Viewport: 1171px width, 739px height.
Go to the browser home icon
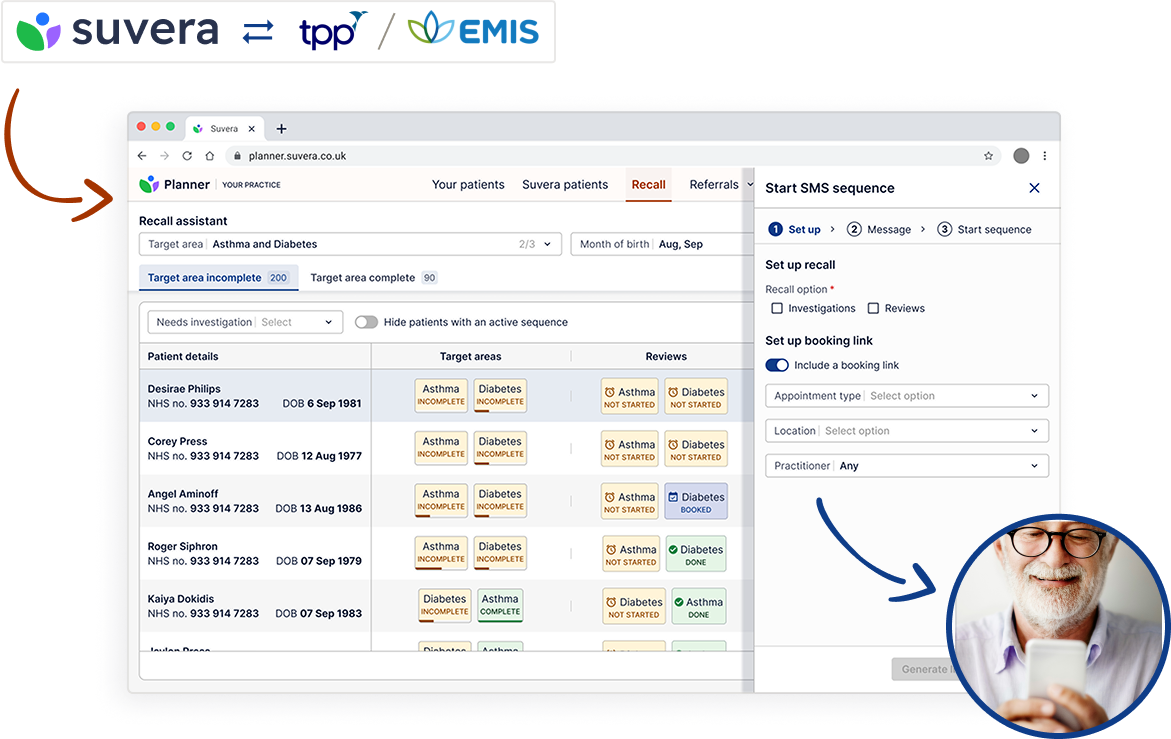(x=210, y=156)
